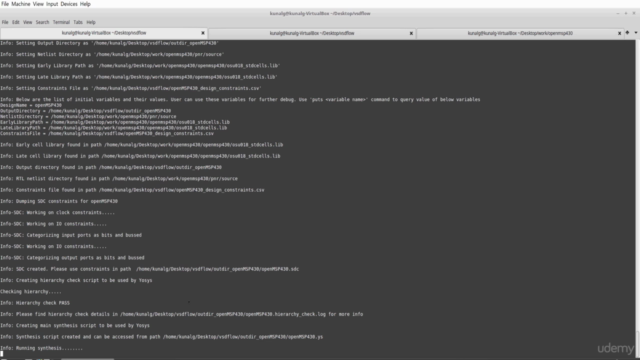Click line 'Info: Setting Output Directory as'
The width and height of the screenshot is (640, 360).
(109, 43)
